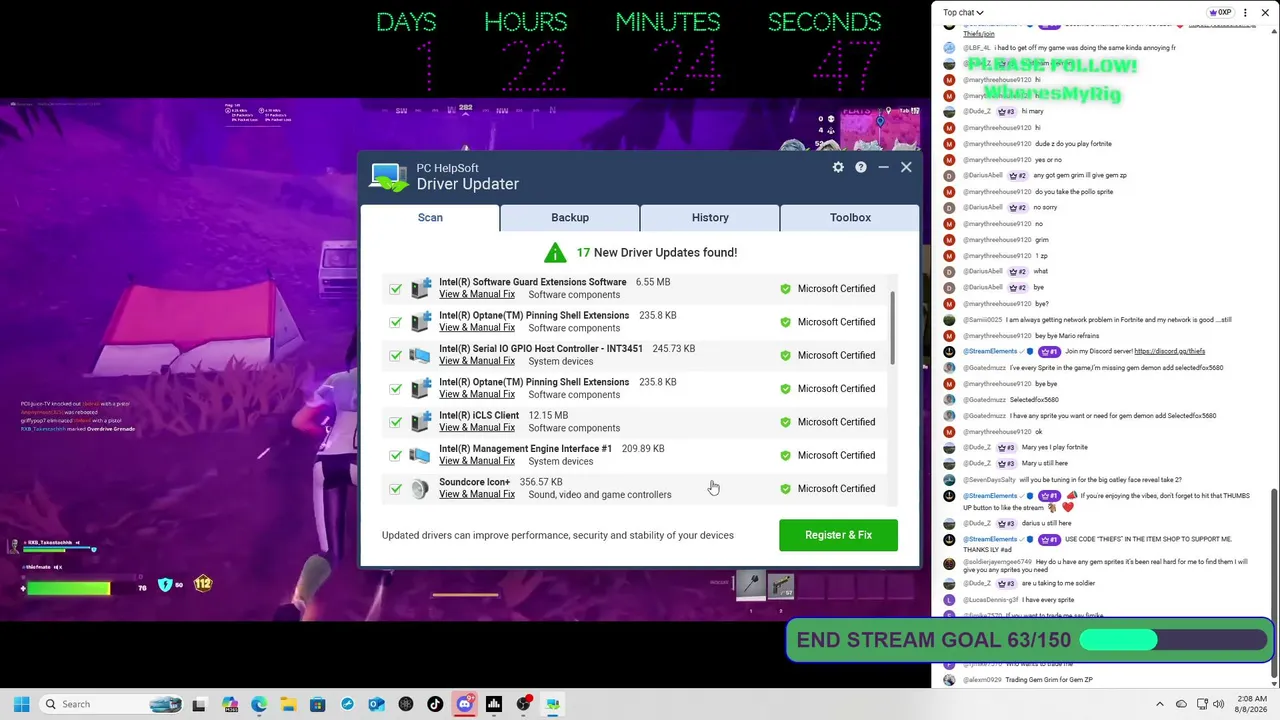Open Task View in the taskbar
Viewport: 1280px width, 720px height.
click(199, 704)
